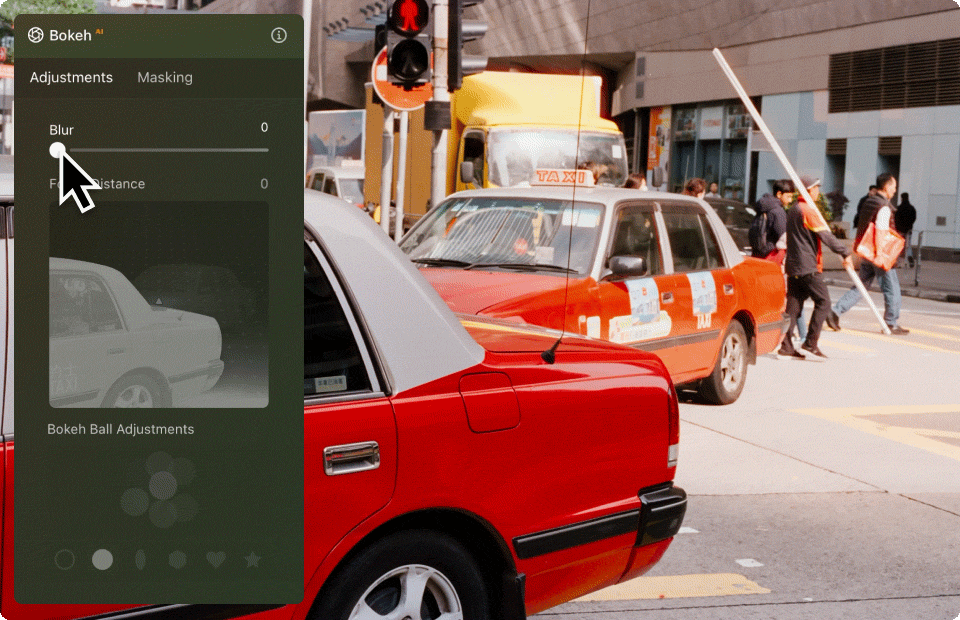Click the Bokeh panel title text
Screen dimensions: 960x620
tap(70, 35)
